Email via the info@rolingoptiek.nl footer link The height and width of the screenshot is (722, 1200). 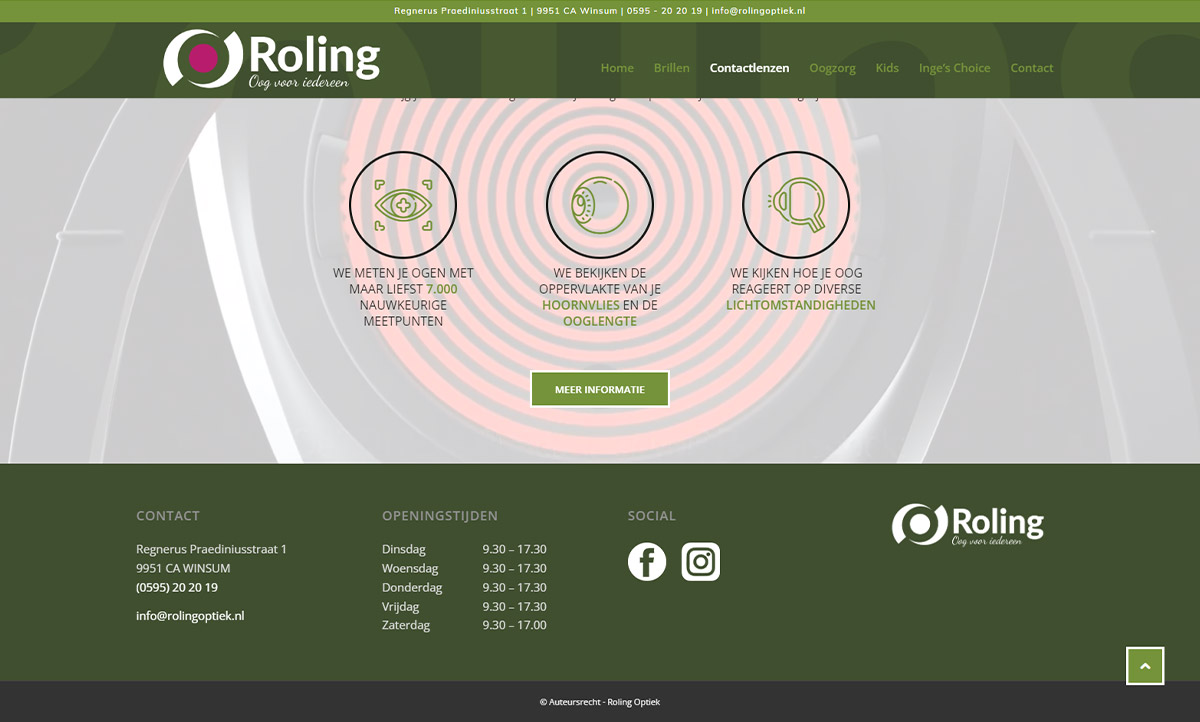pos(190,615)
